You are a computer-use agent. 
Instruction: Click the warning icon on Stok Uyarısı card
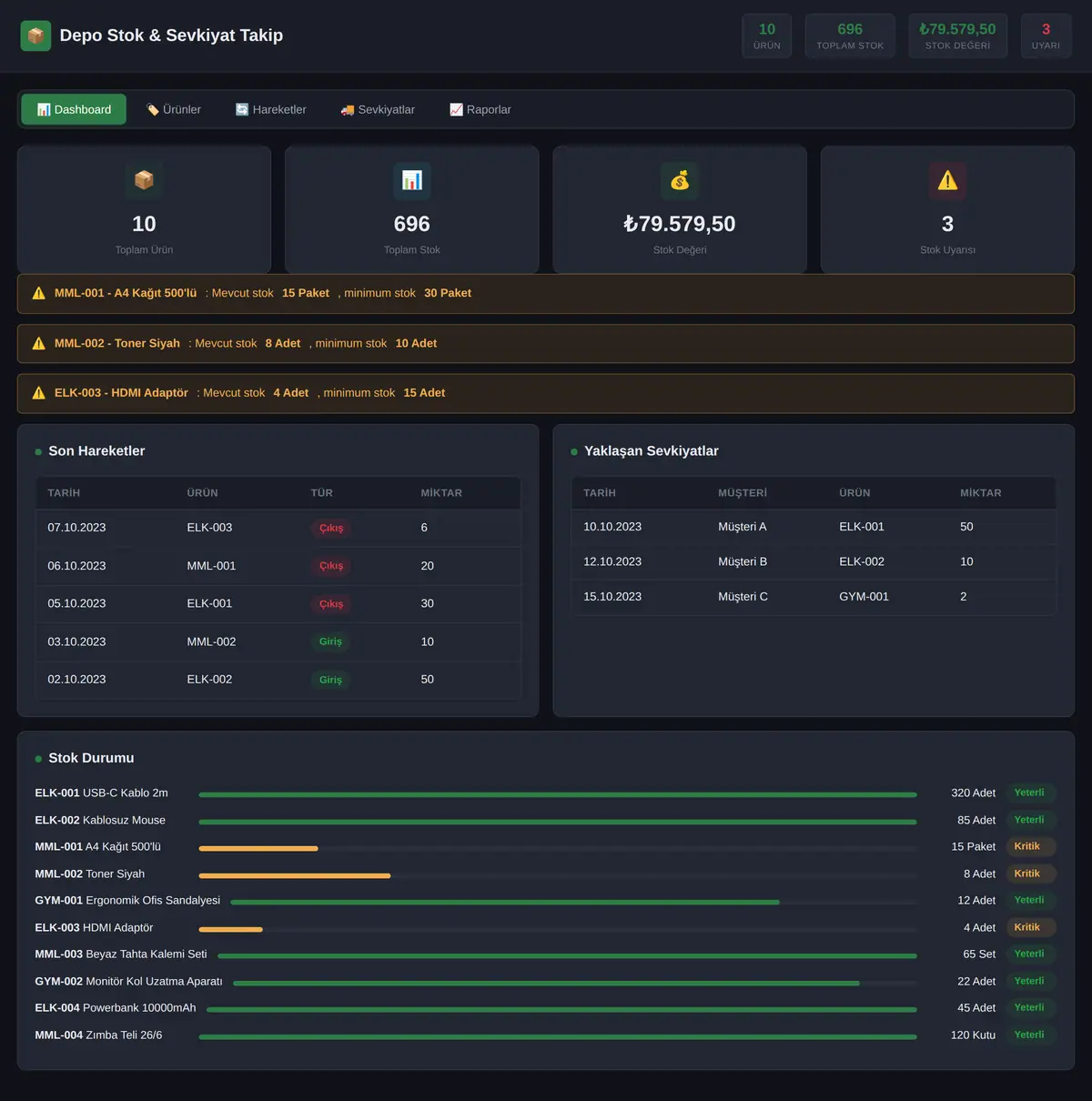click(947, 180)
